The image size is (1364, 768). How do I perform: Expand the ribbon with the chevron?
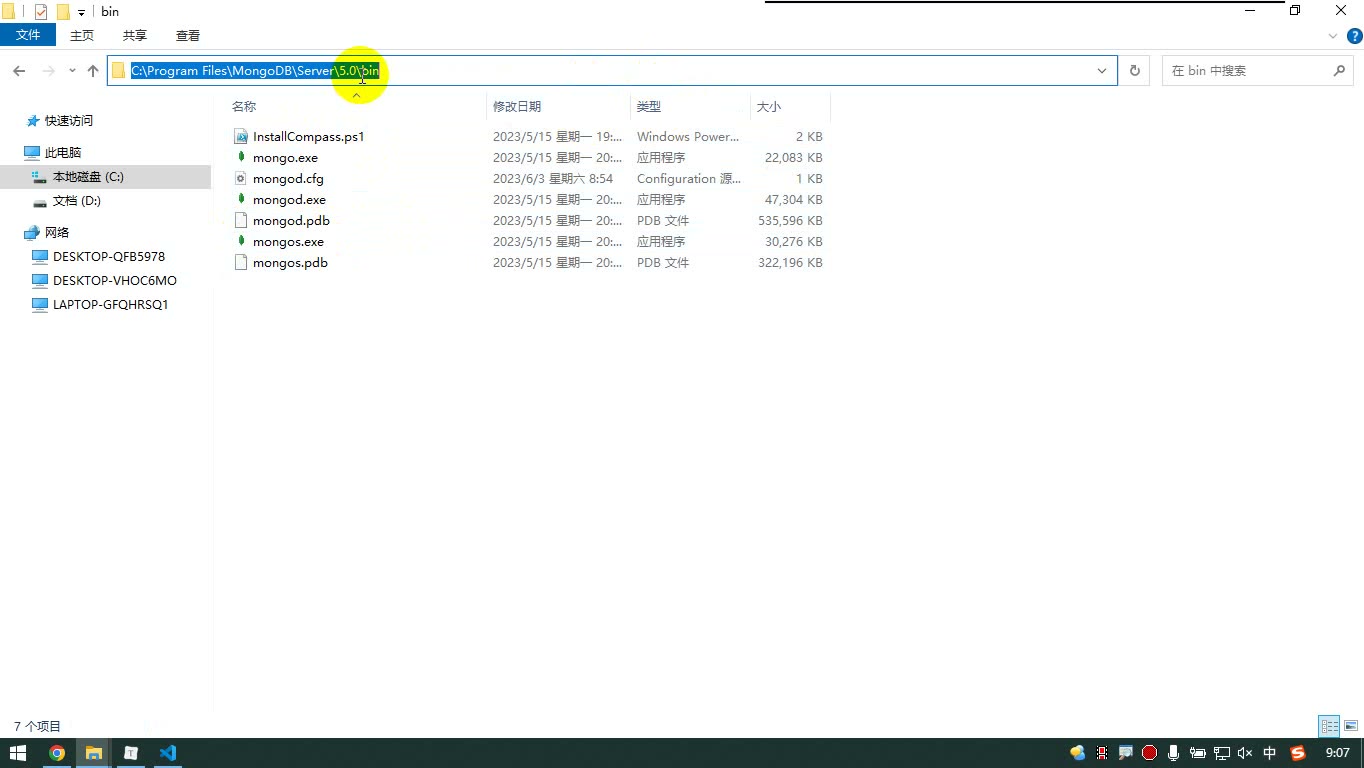(x=1332, y=36)
